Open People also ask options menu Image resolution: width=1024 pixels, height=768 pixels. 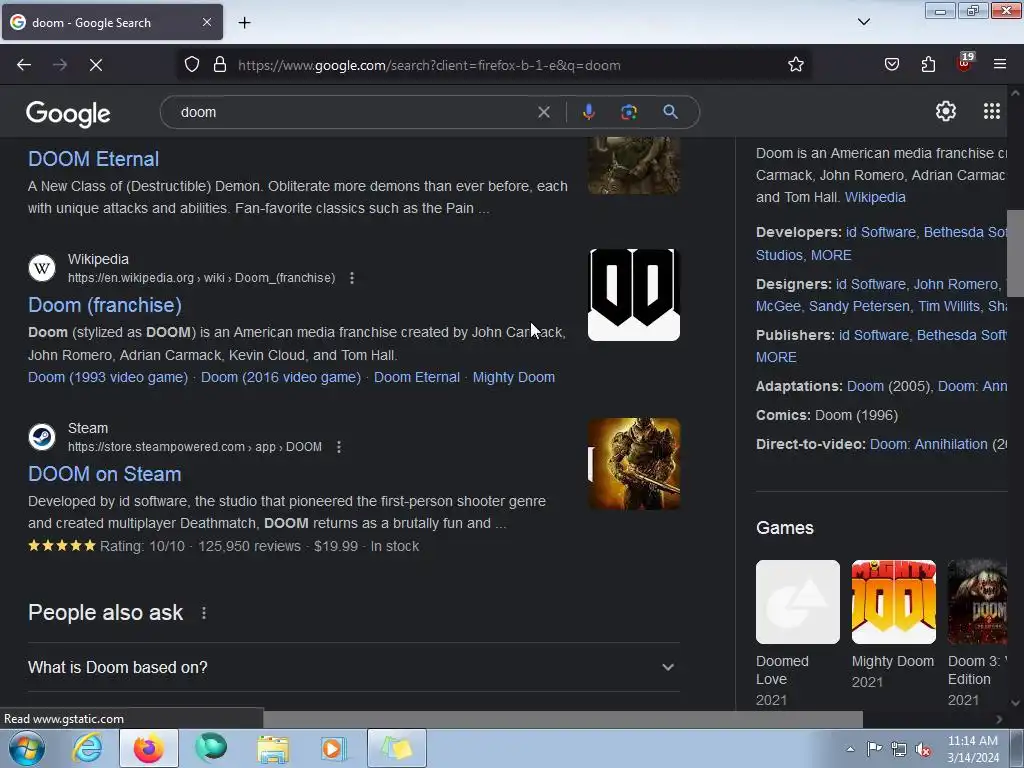pyautogui.click(x=204, y=613)
